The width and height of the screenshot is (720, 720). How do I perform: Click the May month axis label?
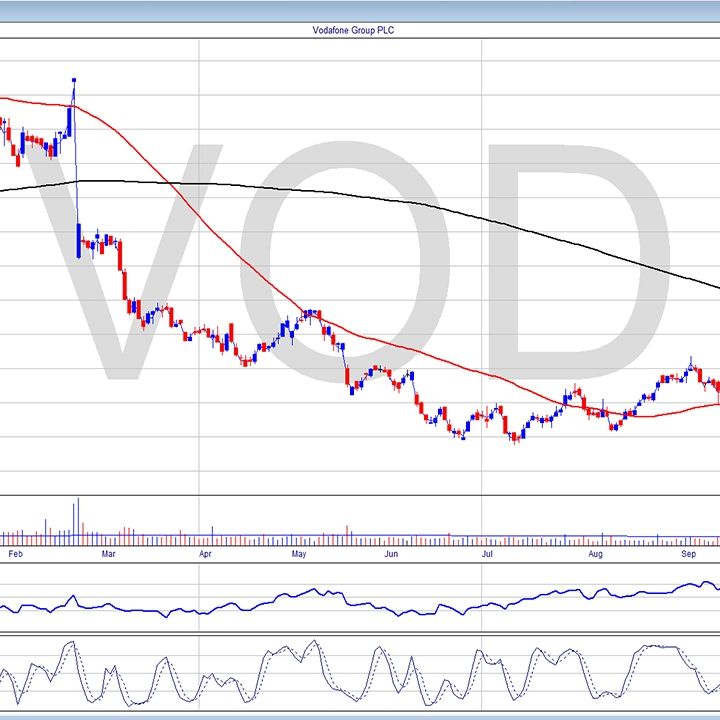(299, 552)
